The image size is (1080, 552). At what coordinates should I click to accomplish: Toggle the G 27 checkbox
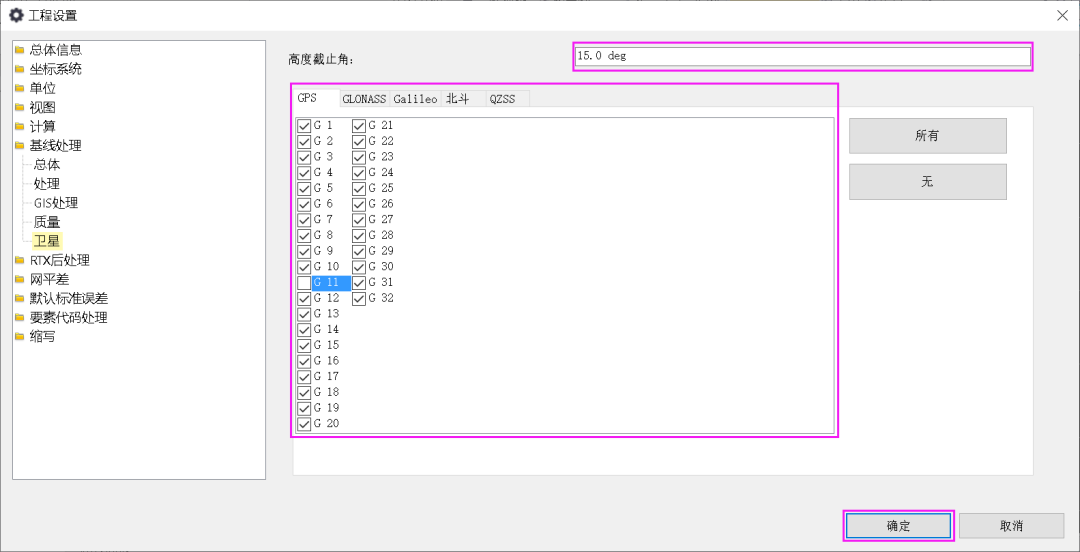pos(359,220)
